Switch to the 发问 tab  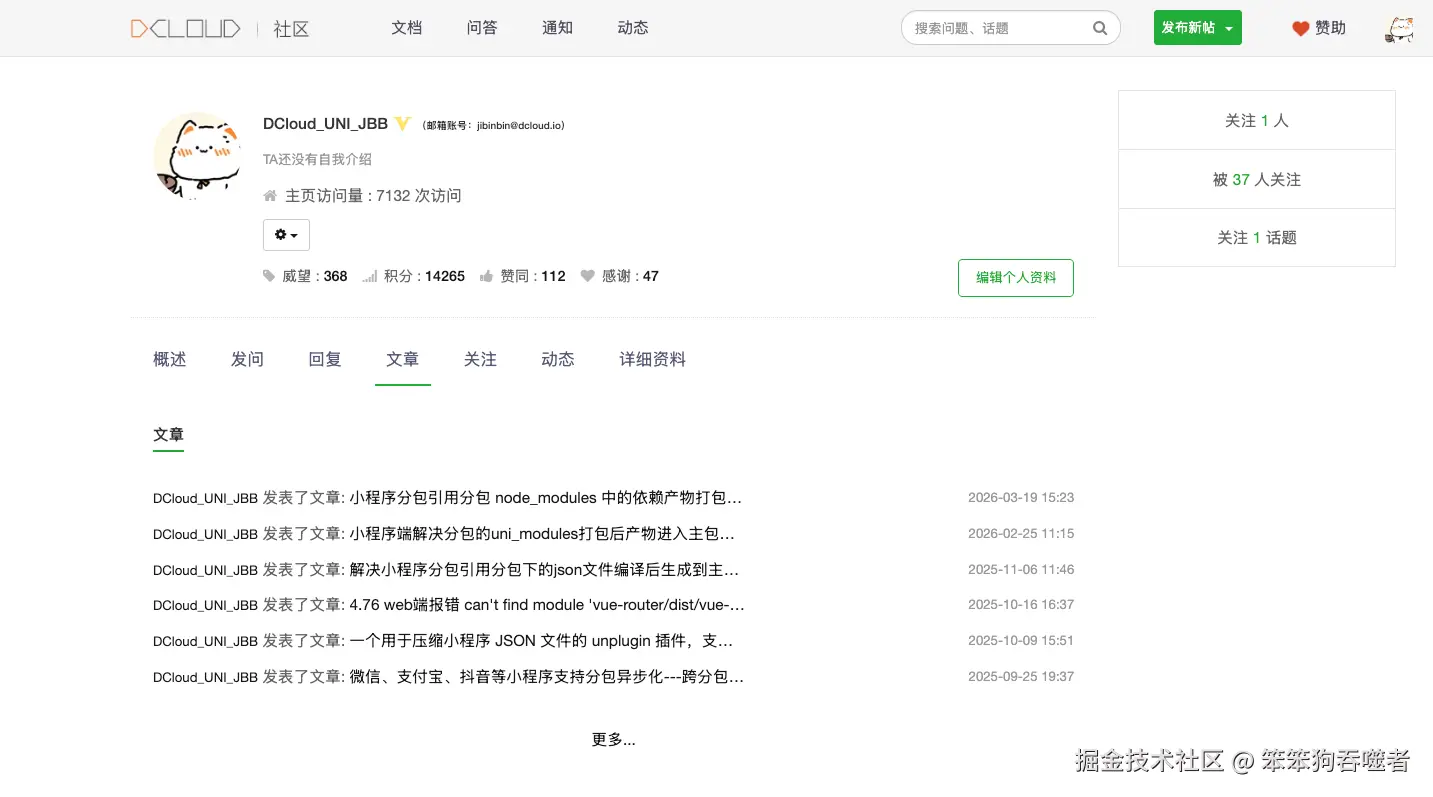pos(247,359)
